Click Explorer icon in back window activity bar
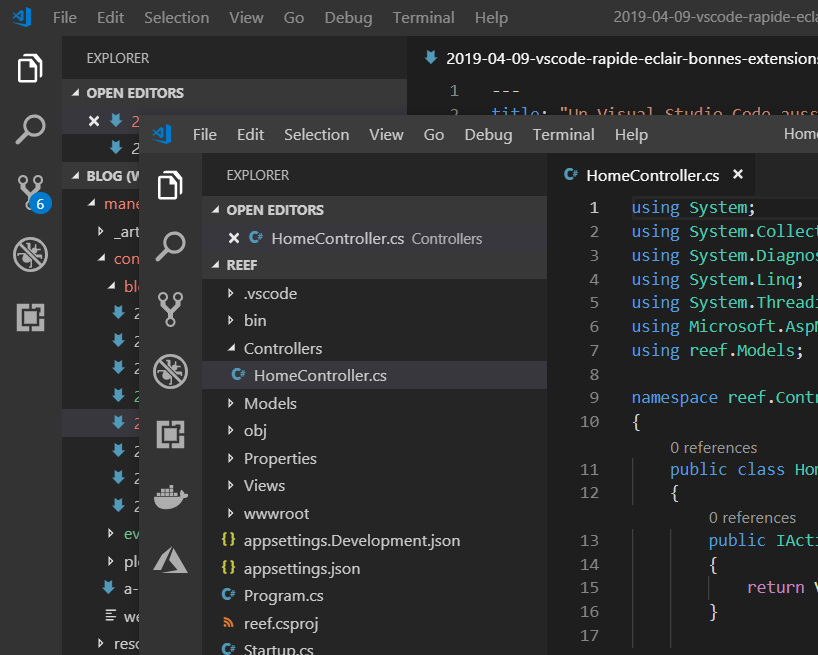The height and width of the screenshot is (655, 818). pos(30,68)
